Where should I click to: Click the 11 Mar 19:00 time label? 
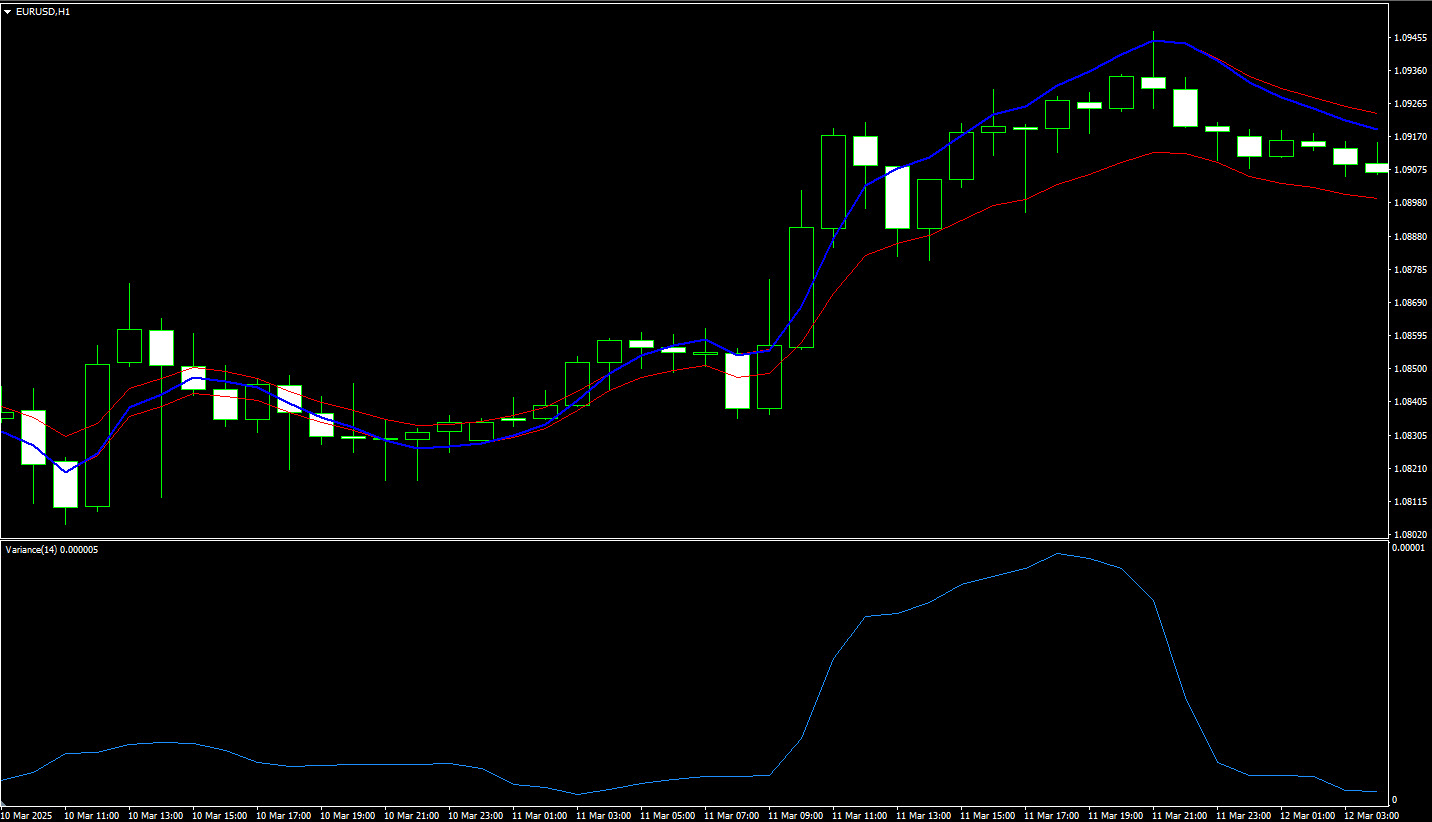click(x=1116, y=816)
